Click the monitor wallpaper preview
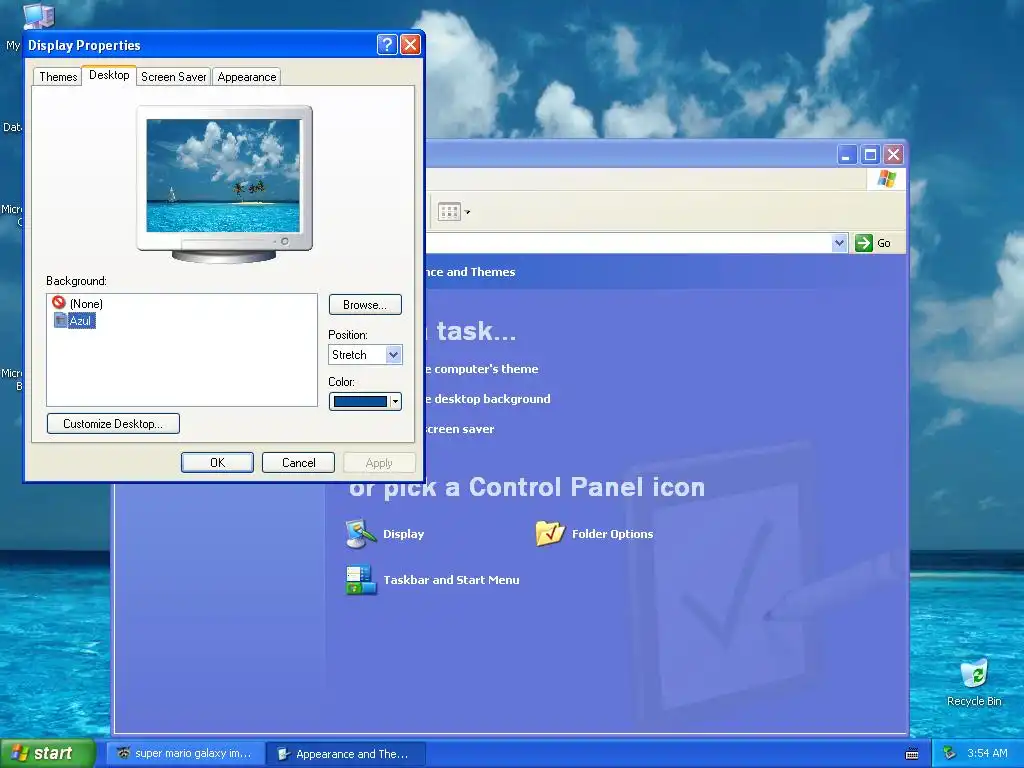1024x768 pixels. (223, 175)
